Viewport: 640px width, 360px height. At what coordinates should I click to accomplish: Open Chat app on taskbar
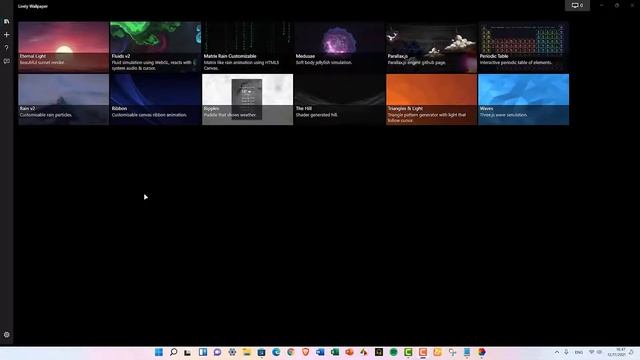217,352
